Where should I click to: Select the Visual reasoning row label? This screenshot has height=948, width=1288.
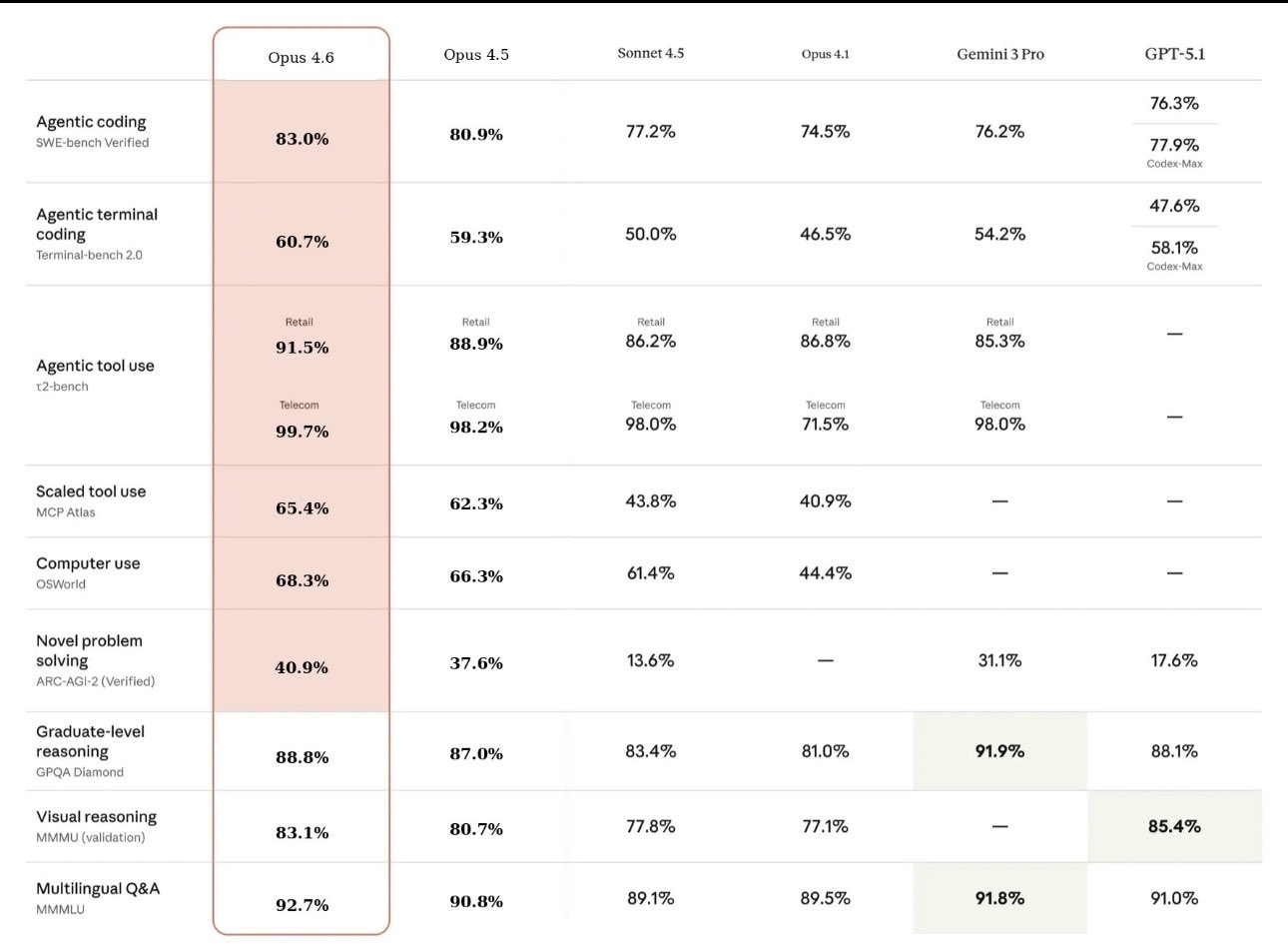point(96,817)
